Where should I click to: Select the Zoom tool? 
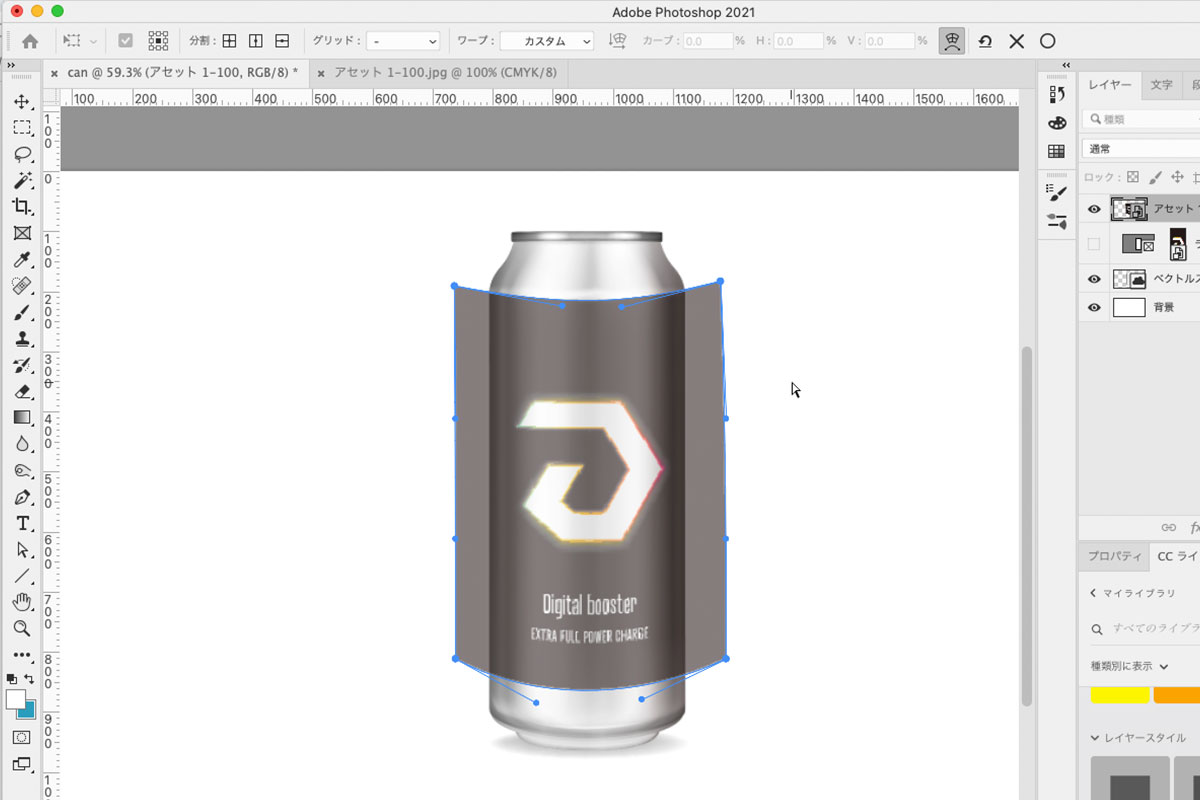[x=21, y=628]
